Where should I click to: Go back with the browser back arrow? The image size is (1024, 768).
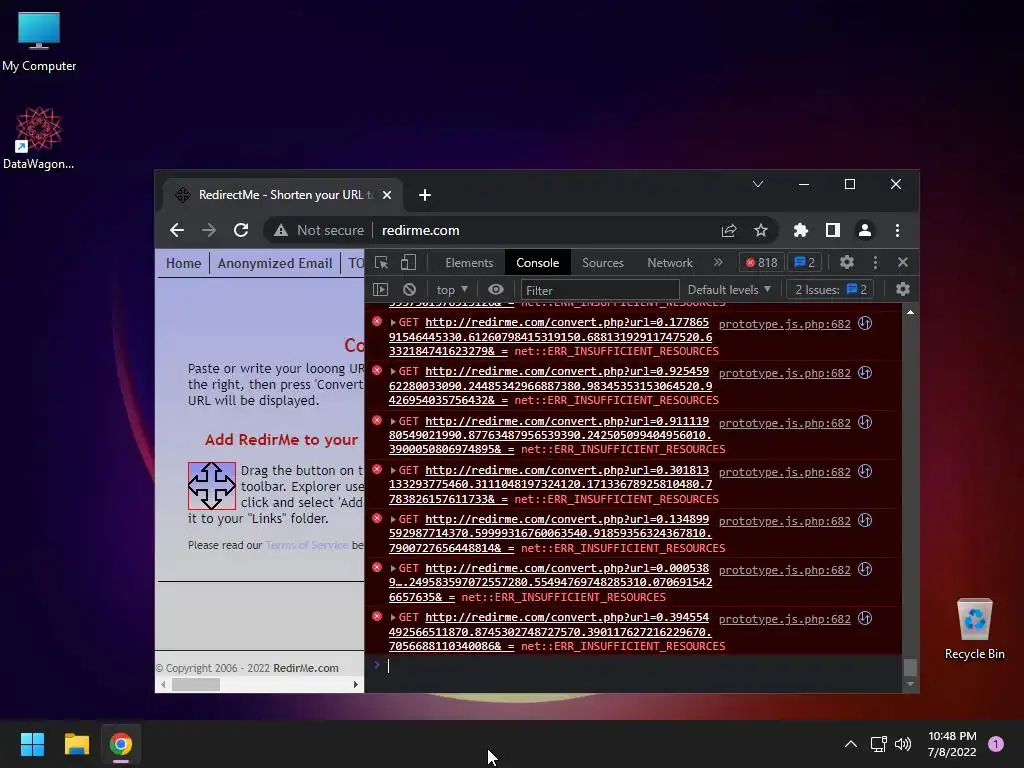point(177,231)
